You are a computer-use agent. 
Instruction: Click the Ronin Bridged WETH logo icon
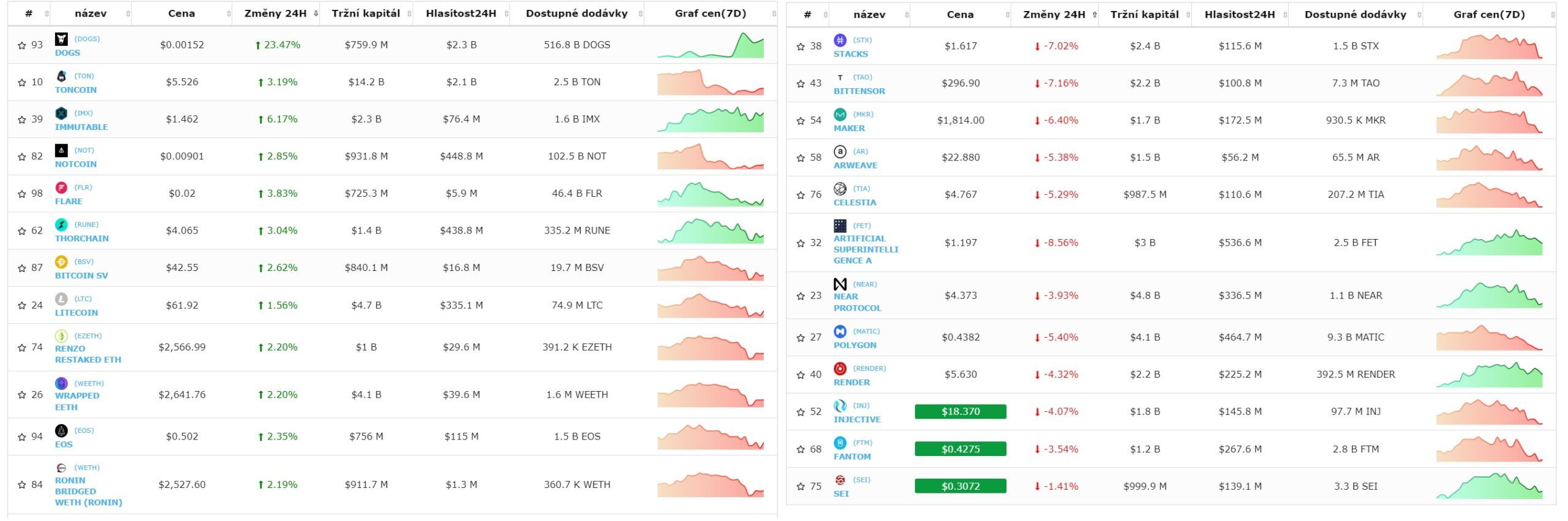[x=61, y=468]
